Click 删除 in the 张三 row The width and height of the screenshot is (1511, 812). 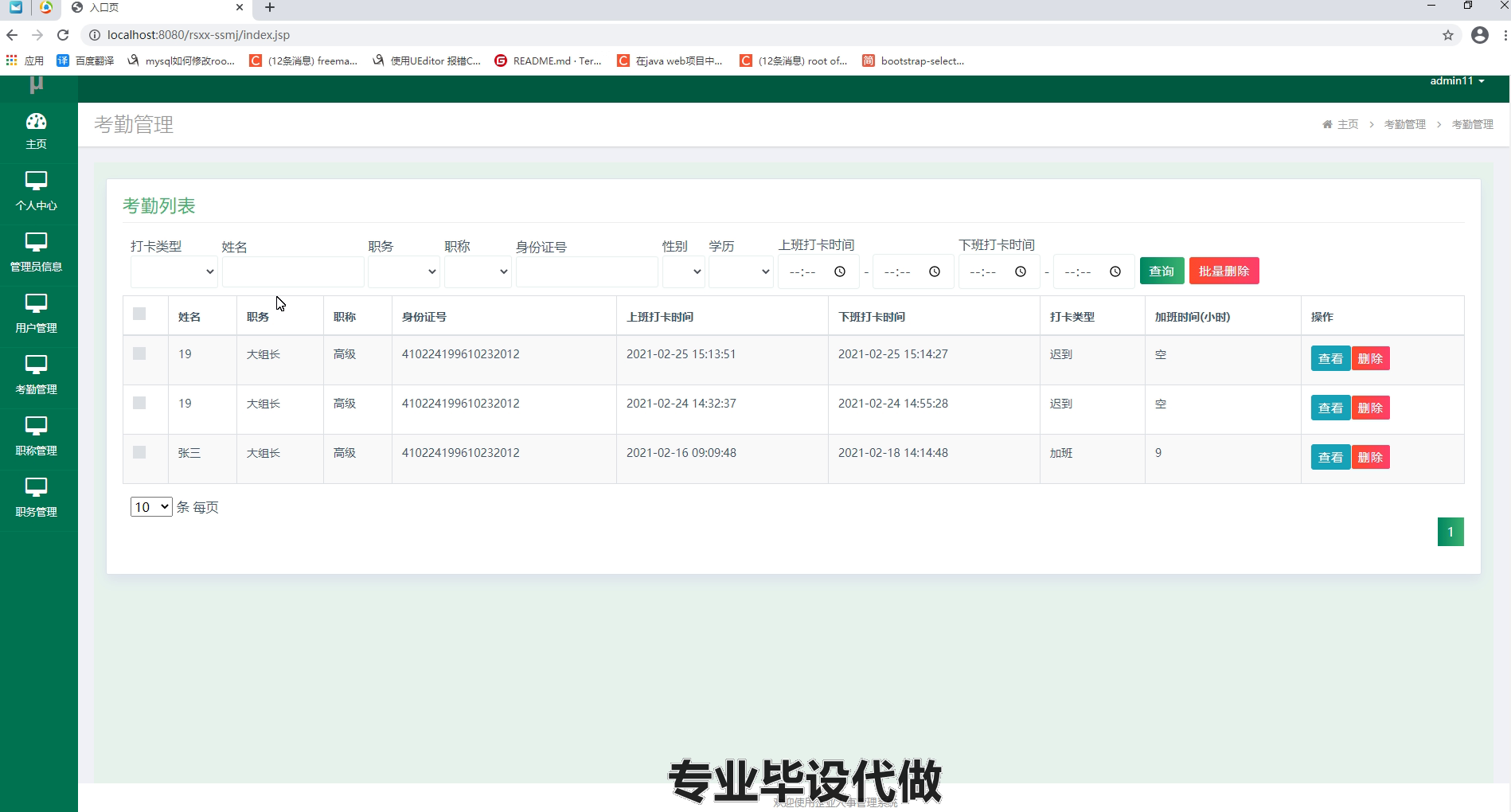pyautogui.click(x=1370, y=458)
